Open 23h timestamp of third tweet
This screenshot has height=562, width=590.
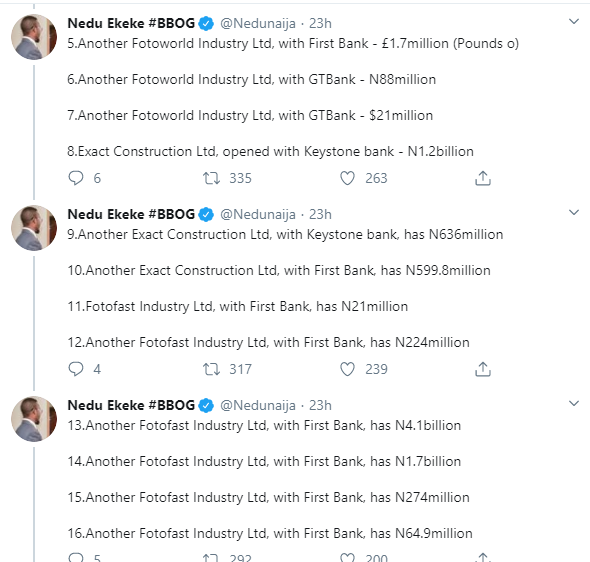pos(320,406)
